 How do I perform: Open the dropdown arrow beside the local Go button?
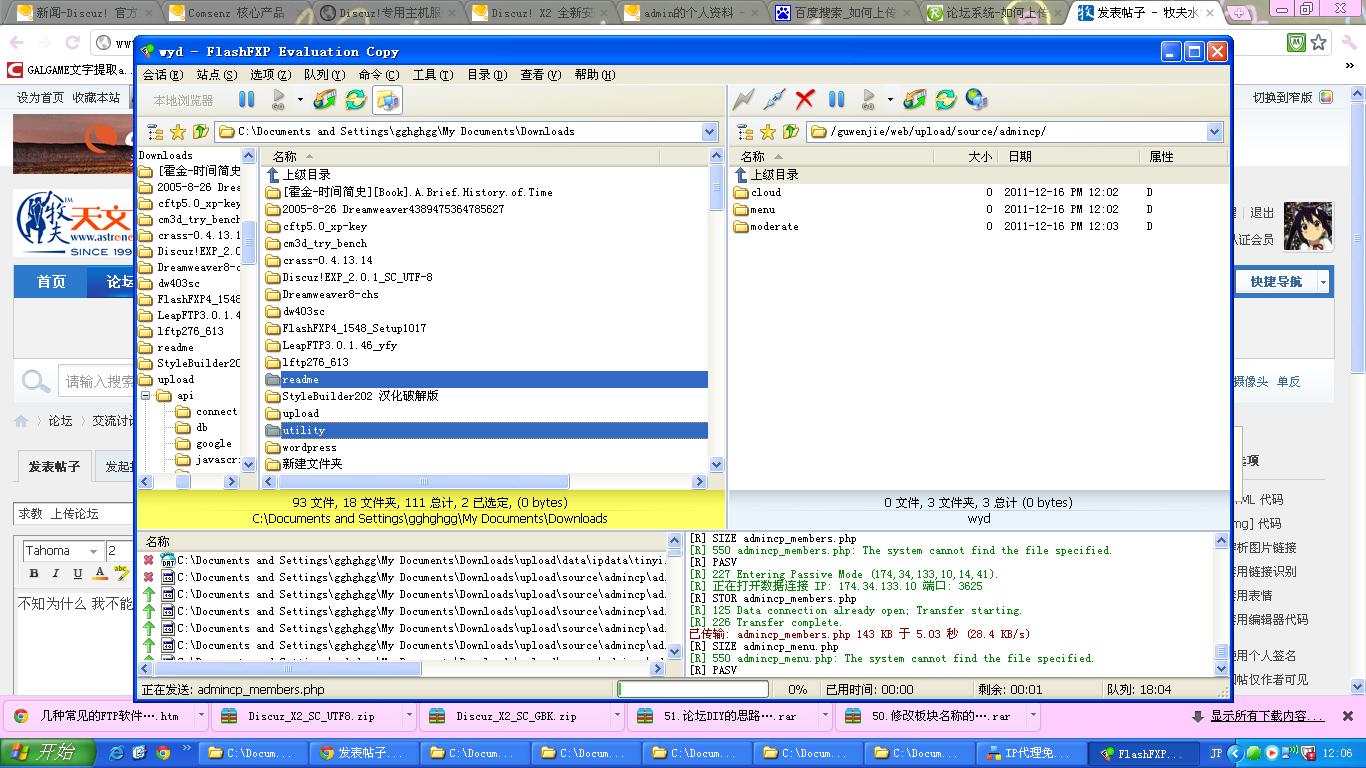pos(299,100)
